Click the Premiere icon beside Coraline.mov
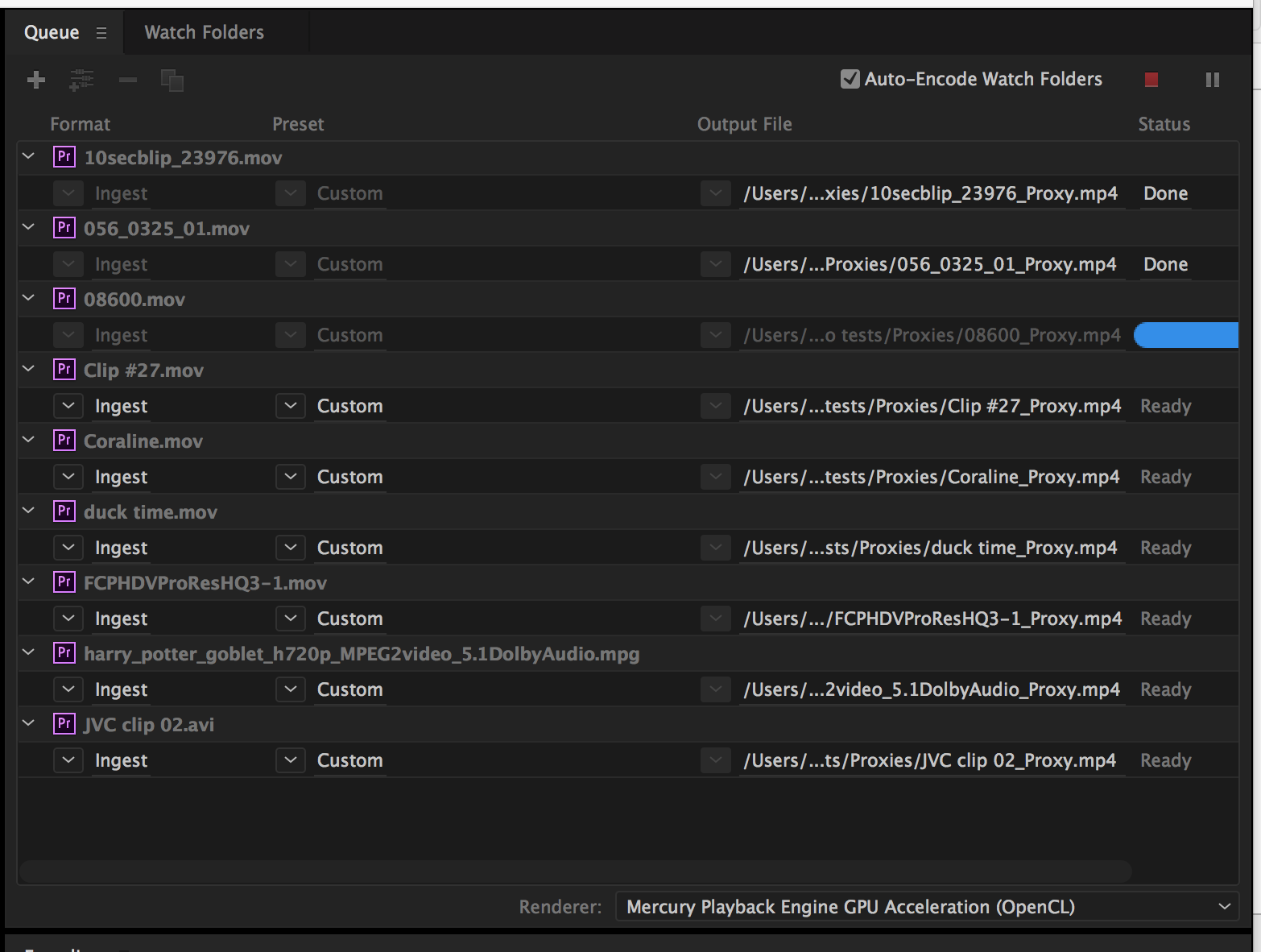This screenshot has width=1261, height=952. coord(64,441)
